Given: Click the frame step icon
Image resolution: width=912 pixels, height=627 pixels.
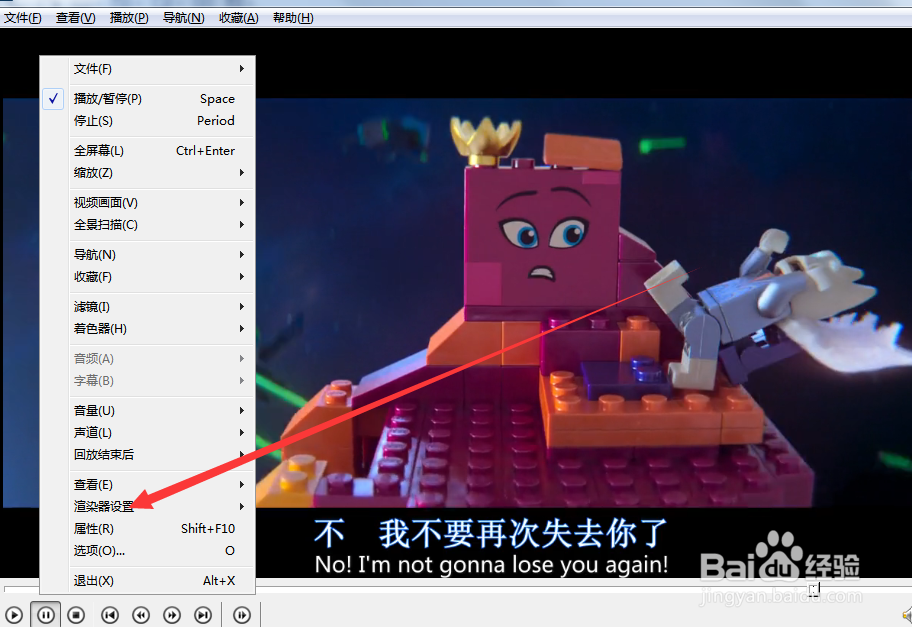Looking at the screenshot, I should coord(241,615).
